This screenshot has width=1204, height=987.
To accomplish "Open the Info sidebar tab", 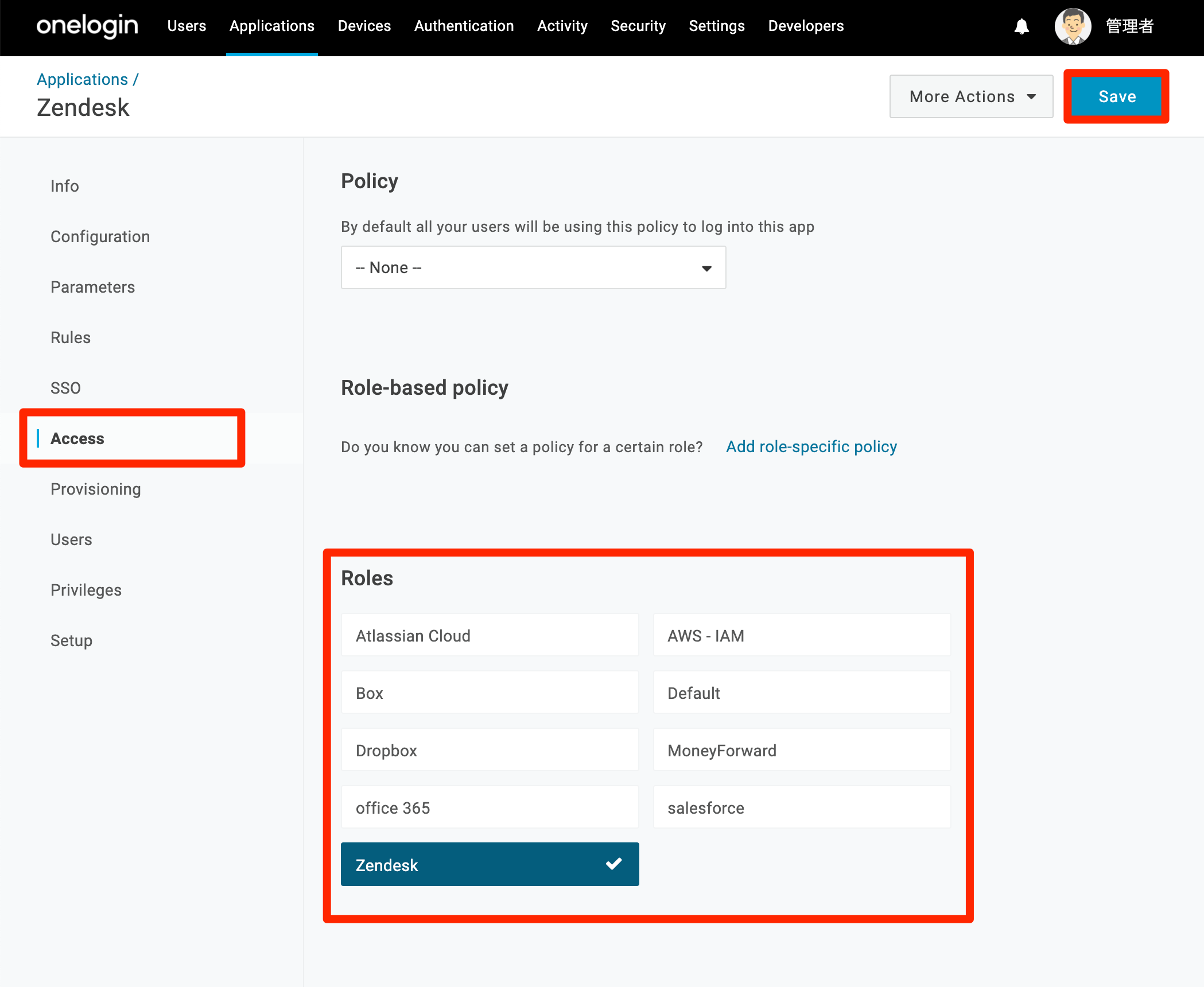I will (64, 186).
